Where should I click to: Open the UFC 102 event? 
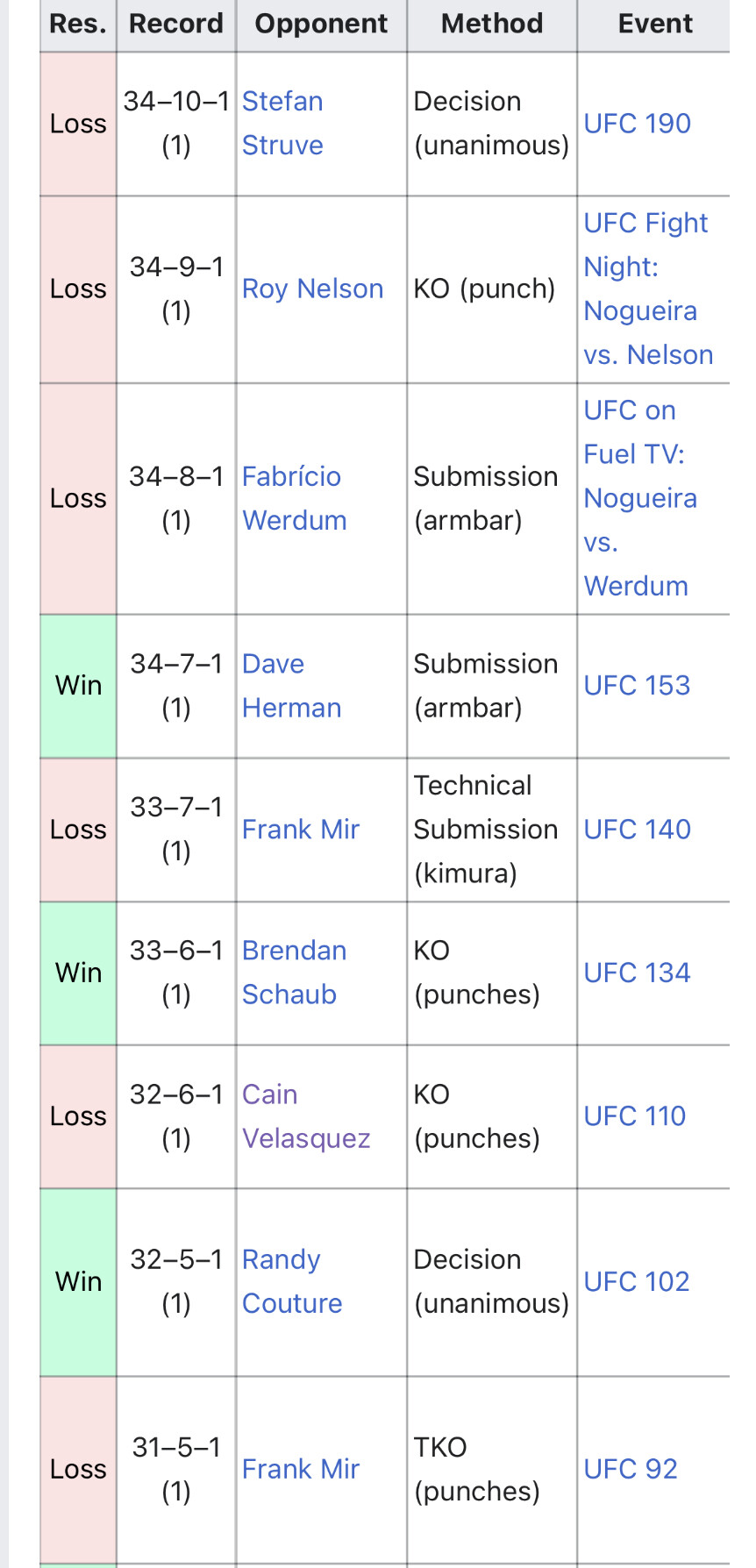click(x=637, y=1281)
